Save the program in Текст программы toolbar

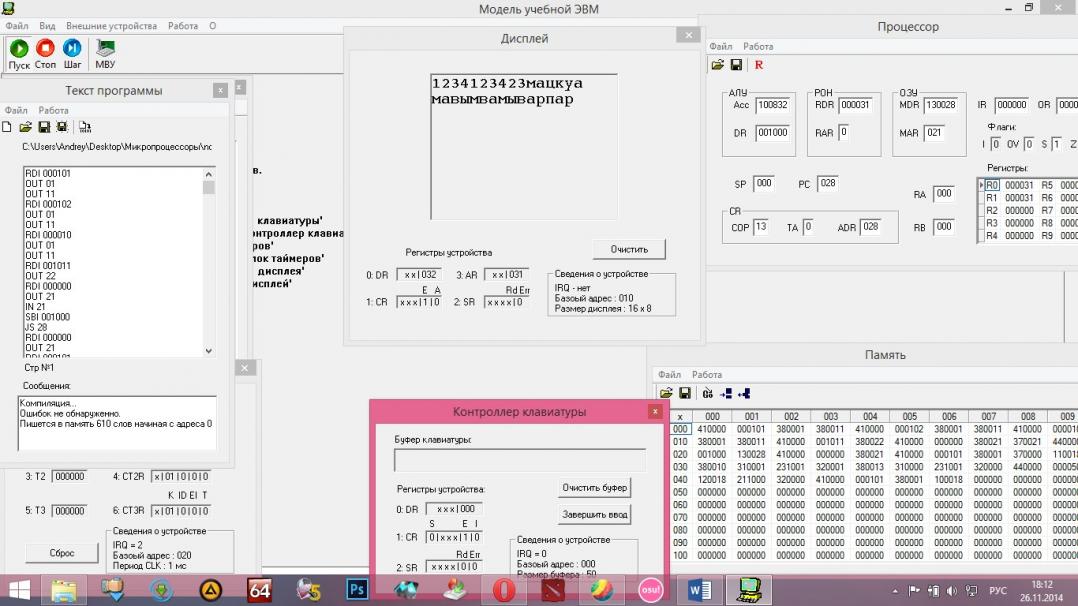click(44, 127)
